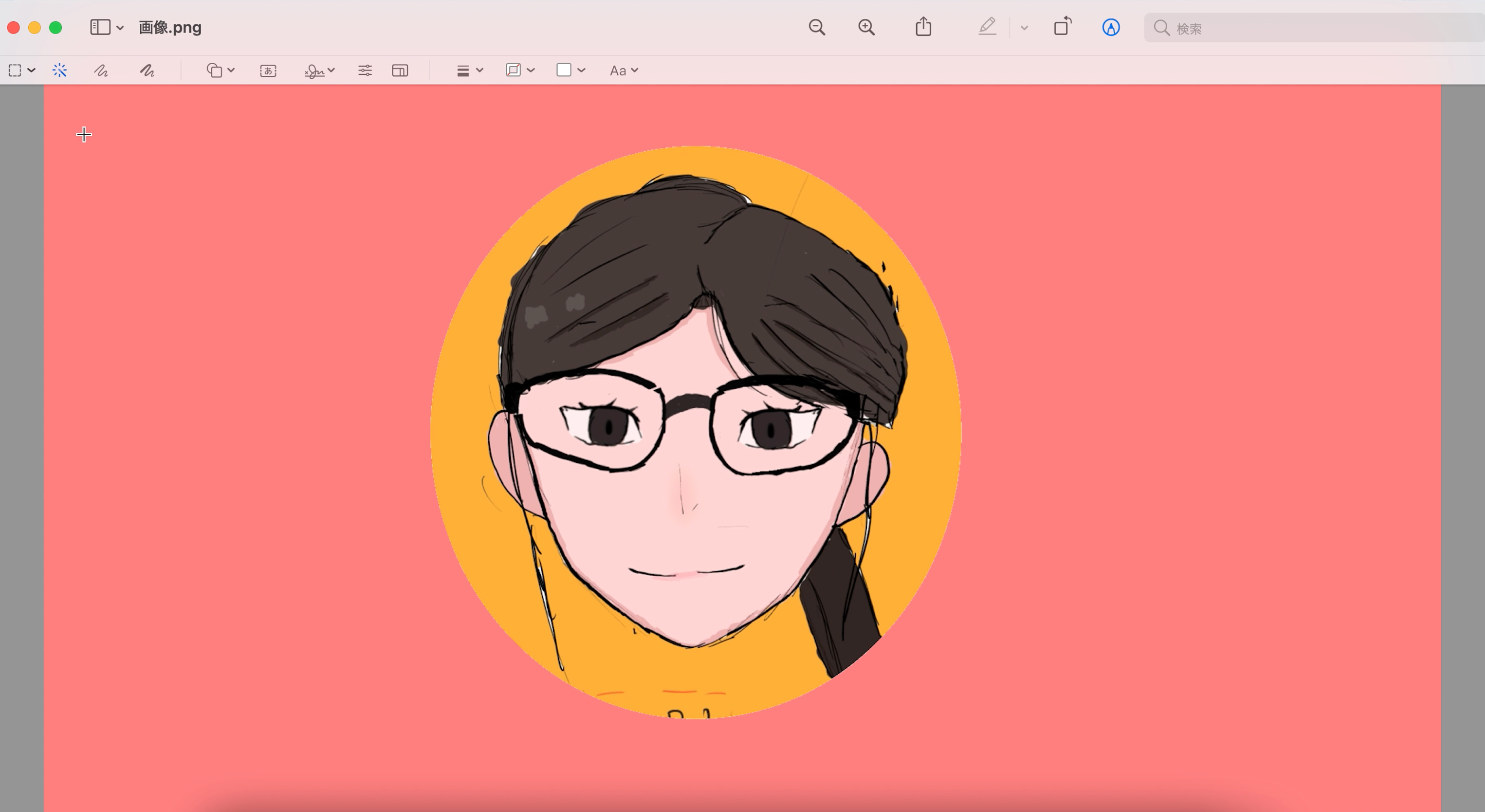Expand highlight options dropdown arrow

click(1025, 28)
